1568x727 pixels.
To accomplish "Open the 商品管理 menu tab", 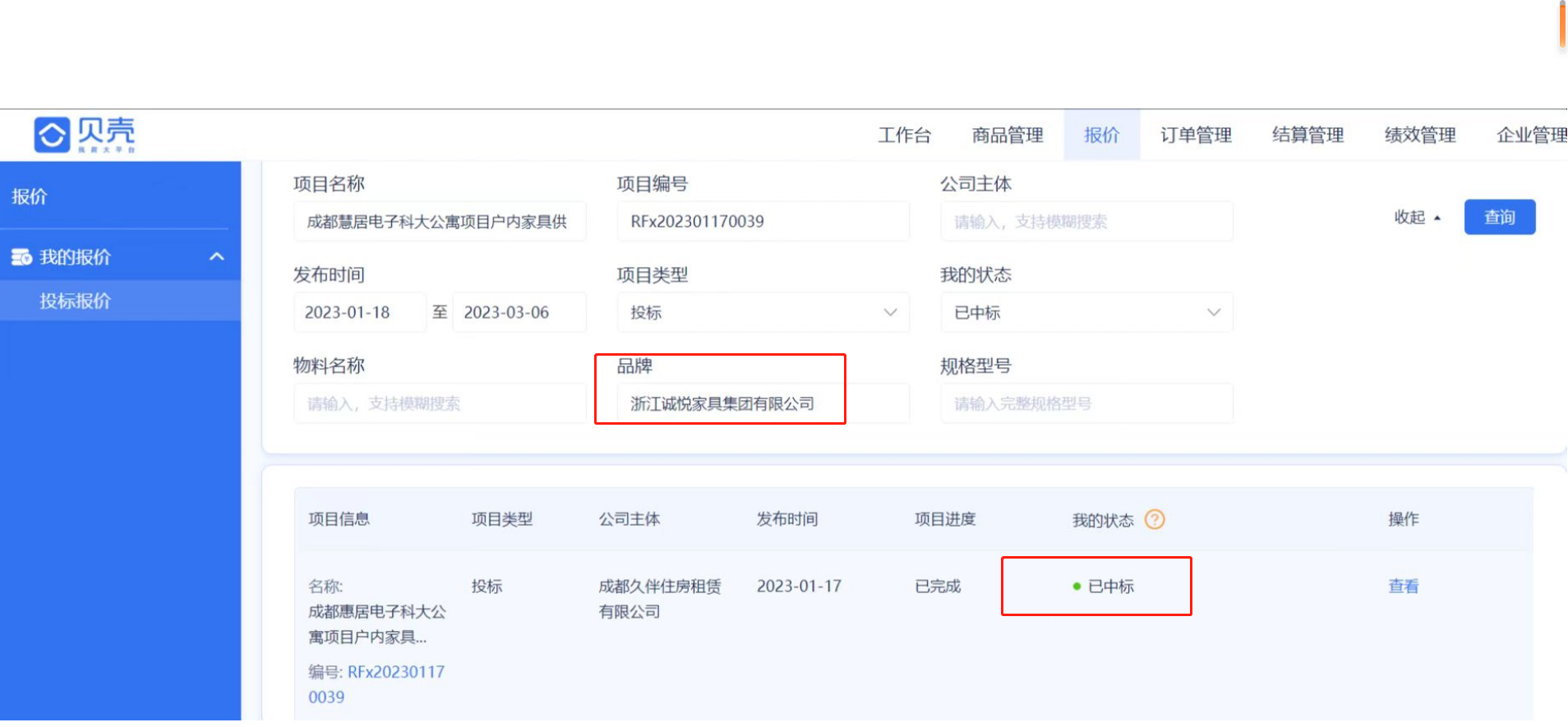I will 1008,135.
